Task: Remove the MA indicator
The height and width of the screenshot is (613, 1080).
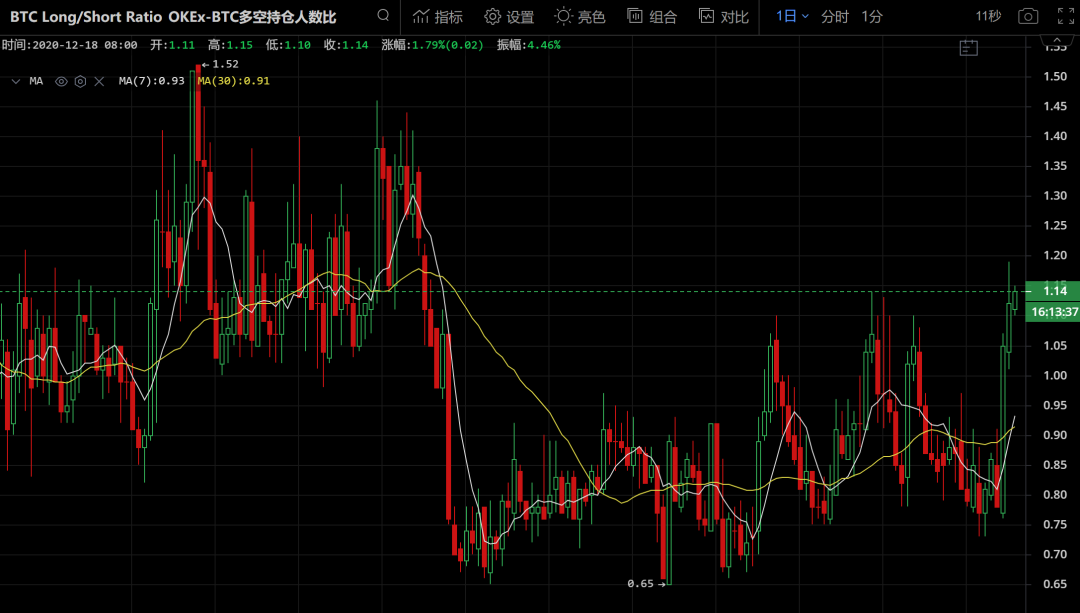Action: (x=99, y=81)
